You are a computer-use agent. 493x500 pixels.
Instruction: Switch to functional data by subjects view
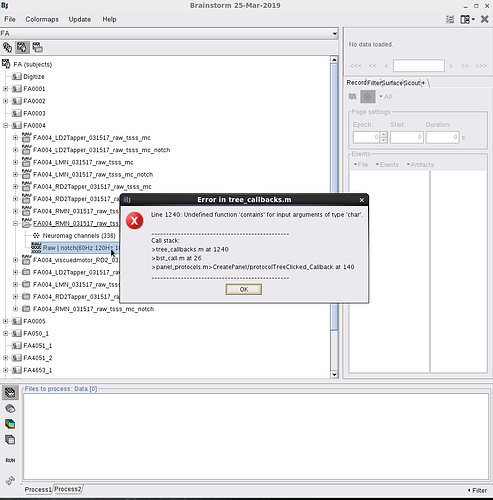click(x=22, y=47)
